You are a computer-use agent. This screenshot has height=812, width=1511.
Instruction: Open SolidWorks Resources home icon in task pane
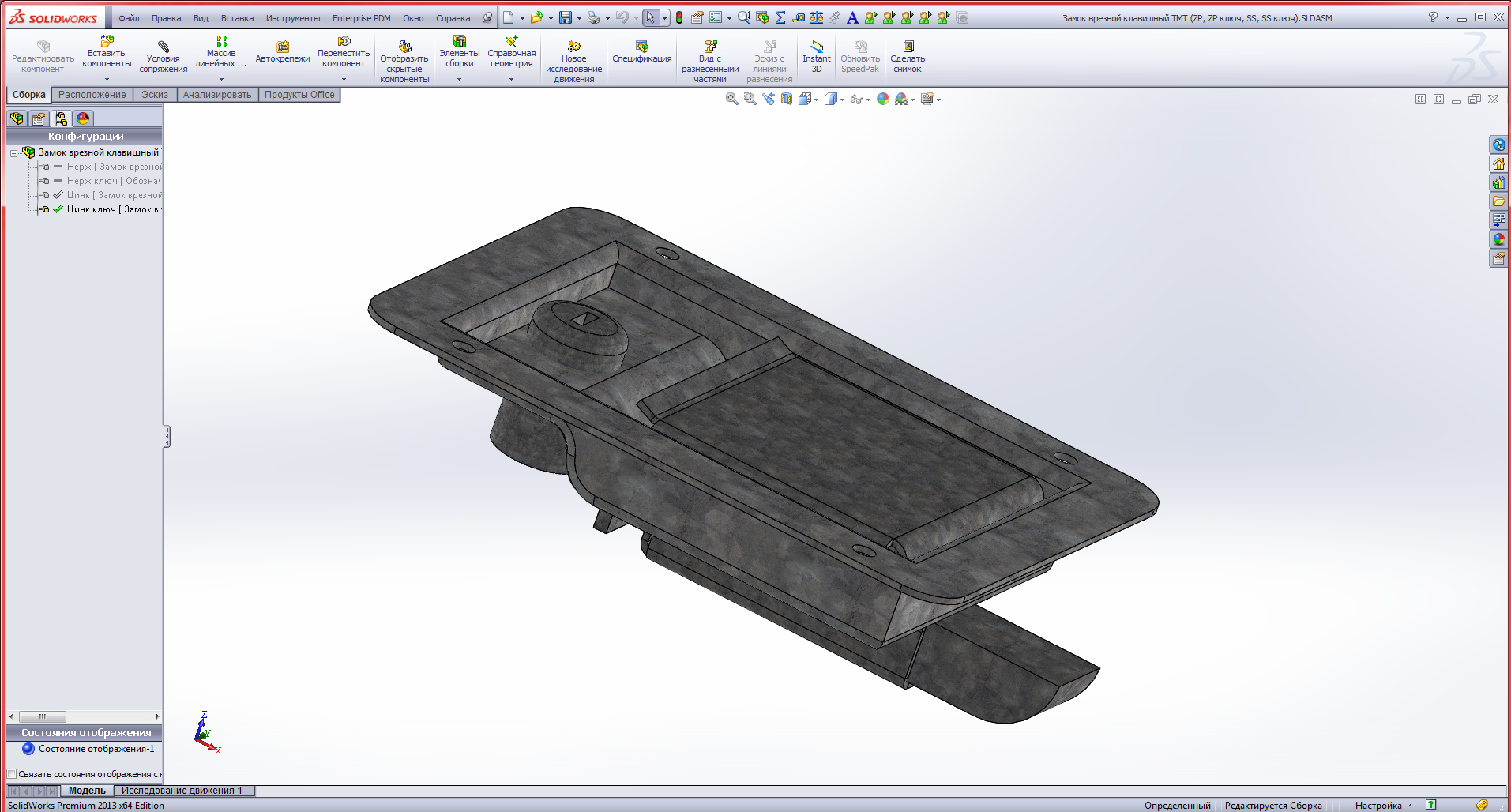pyautogui.click(x=1498, y=164)
